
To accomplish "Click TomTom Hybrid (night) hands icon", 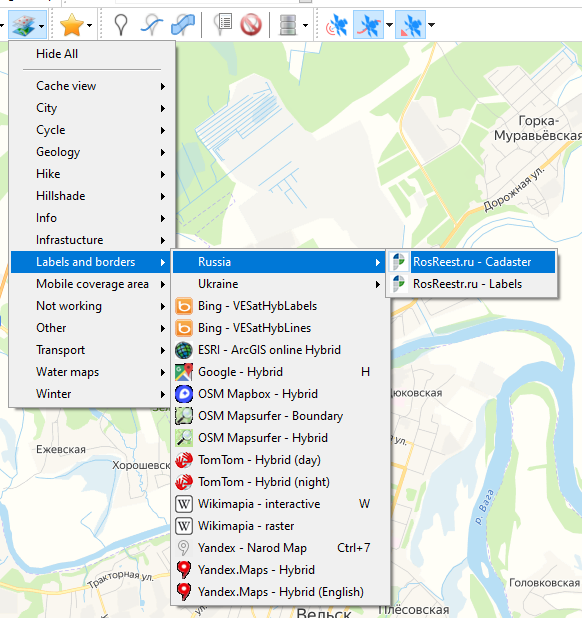I will (x=184, y=482).
